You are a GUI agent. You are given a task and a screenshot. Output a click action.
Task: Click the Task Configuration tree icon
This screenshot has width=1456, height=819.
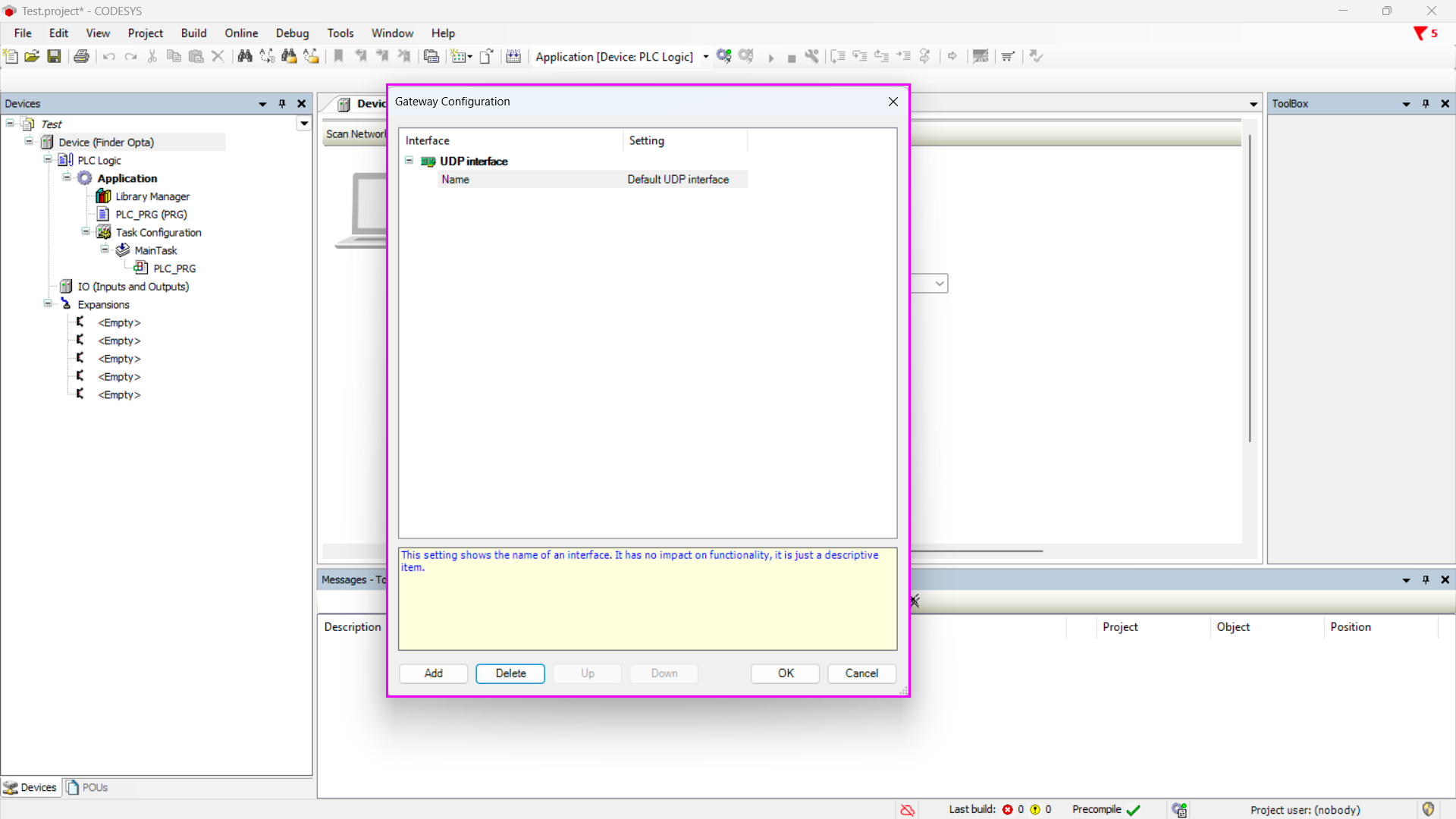pyautogui.click(x=104, y=233)
